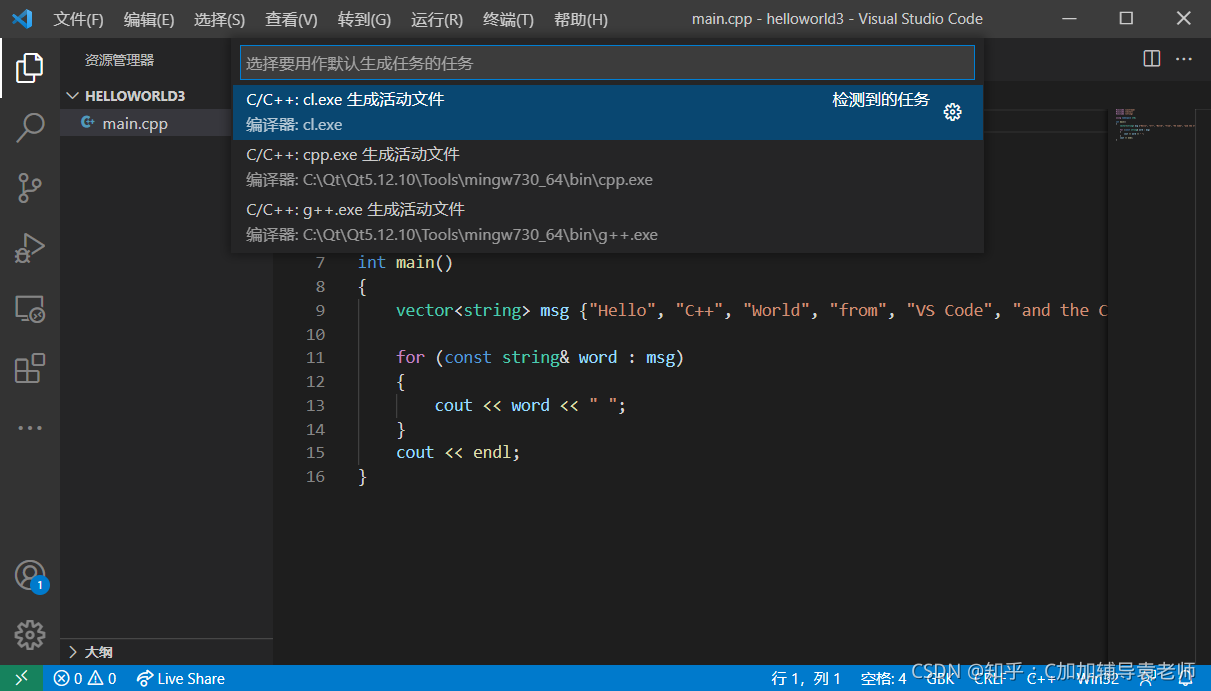Open main.cpp in the explorer tree
1211x691 pixels.
[x=135, y=124]
